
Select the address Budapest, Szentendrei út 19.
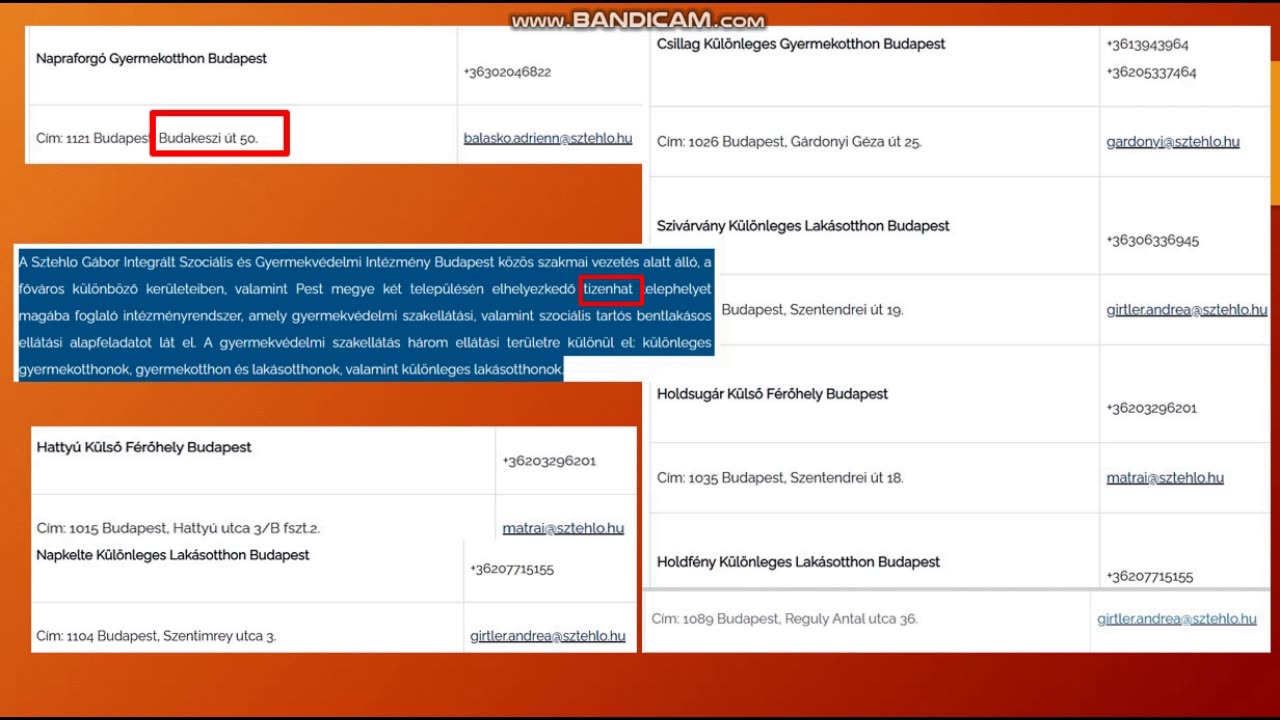[812, 311]
